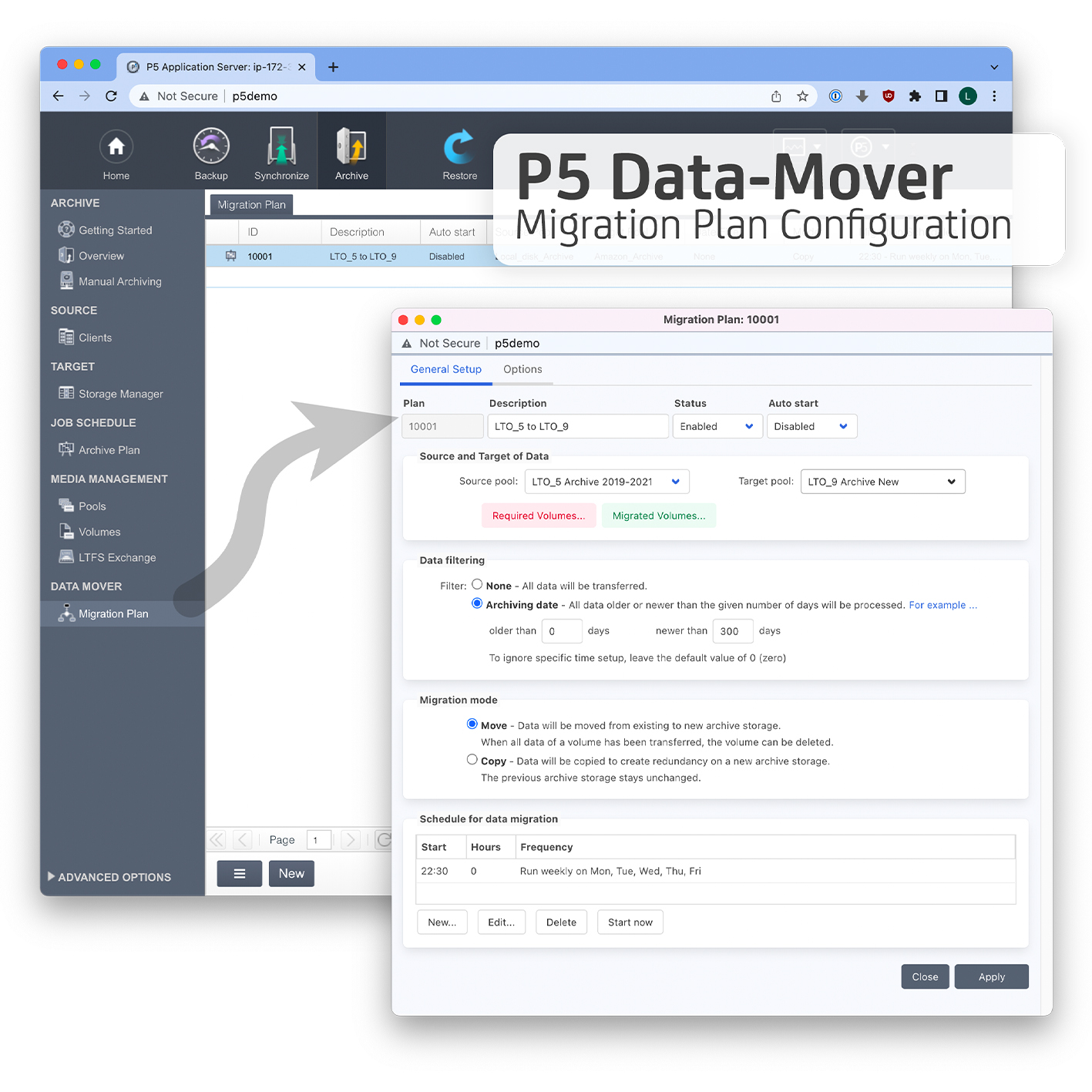The width and height of the screenshot is (1092, 1092).
Task: Go to the Home icon
Action: click(x=116, y=147)
